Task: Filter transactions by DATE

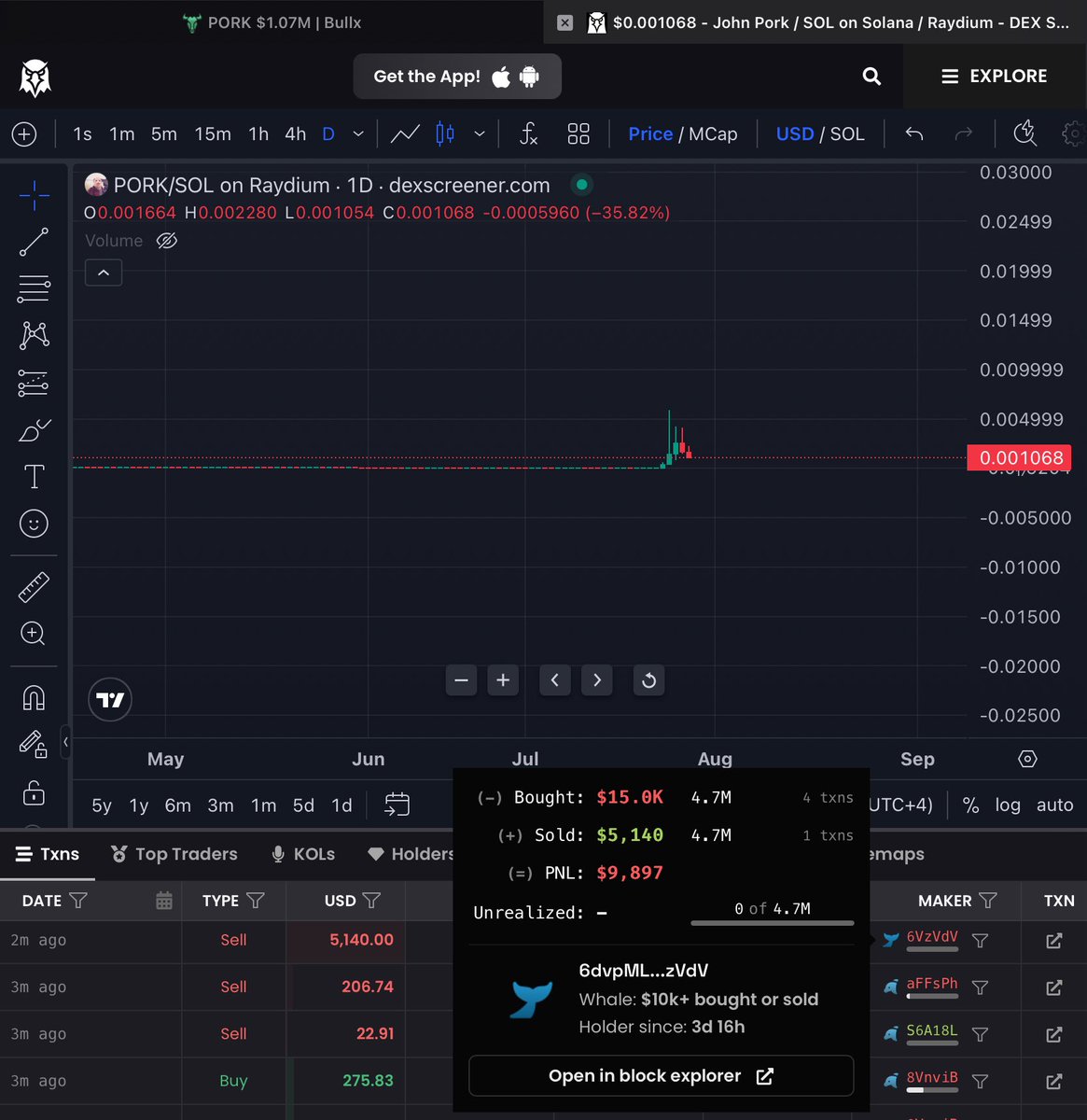Action: [78, 901]
